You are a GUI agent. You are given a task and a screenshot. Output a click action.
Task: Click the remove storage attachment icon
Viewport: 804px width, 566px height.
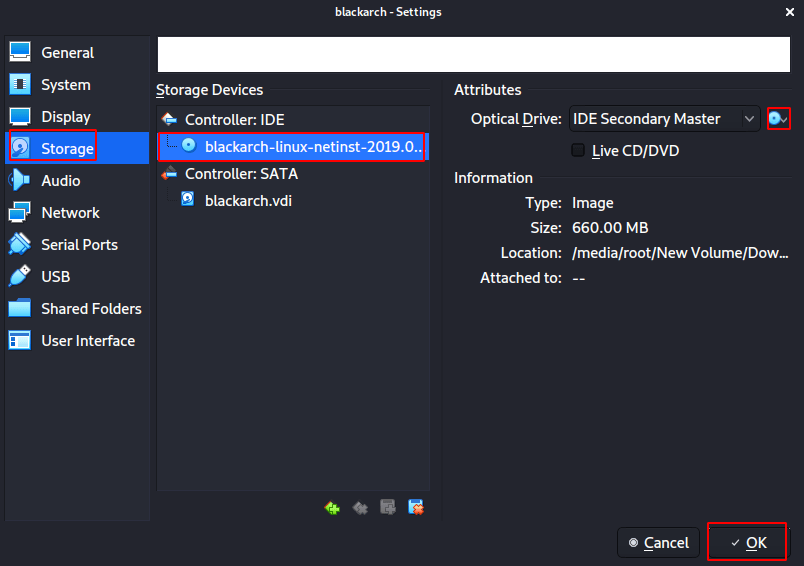(x=416, y=508)
